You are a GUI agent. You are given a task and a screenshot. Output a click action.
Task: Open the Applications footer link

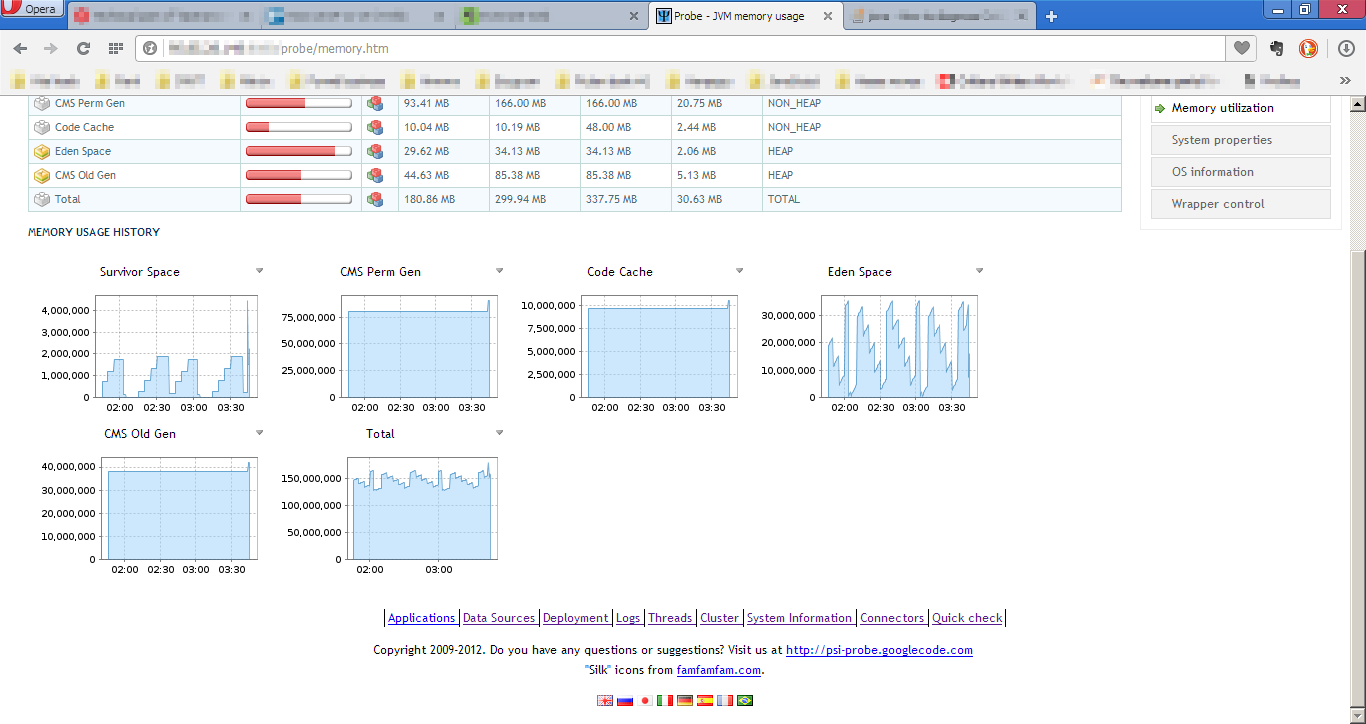(x=422, y=618)
